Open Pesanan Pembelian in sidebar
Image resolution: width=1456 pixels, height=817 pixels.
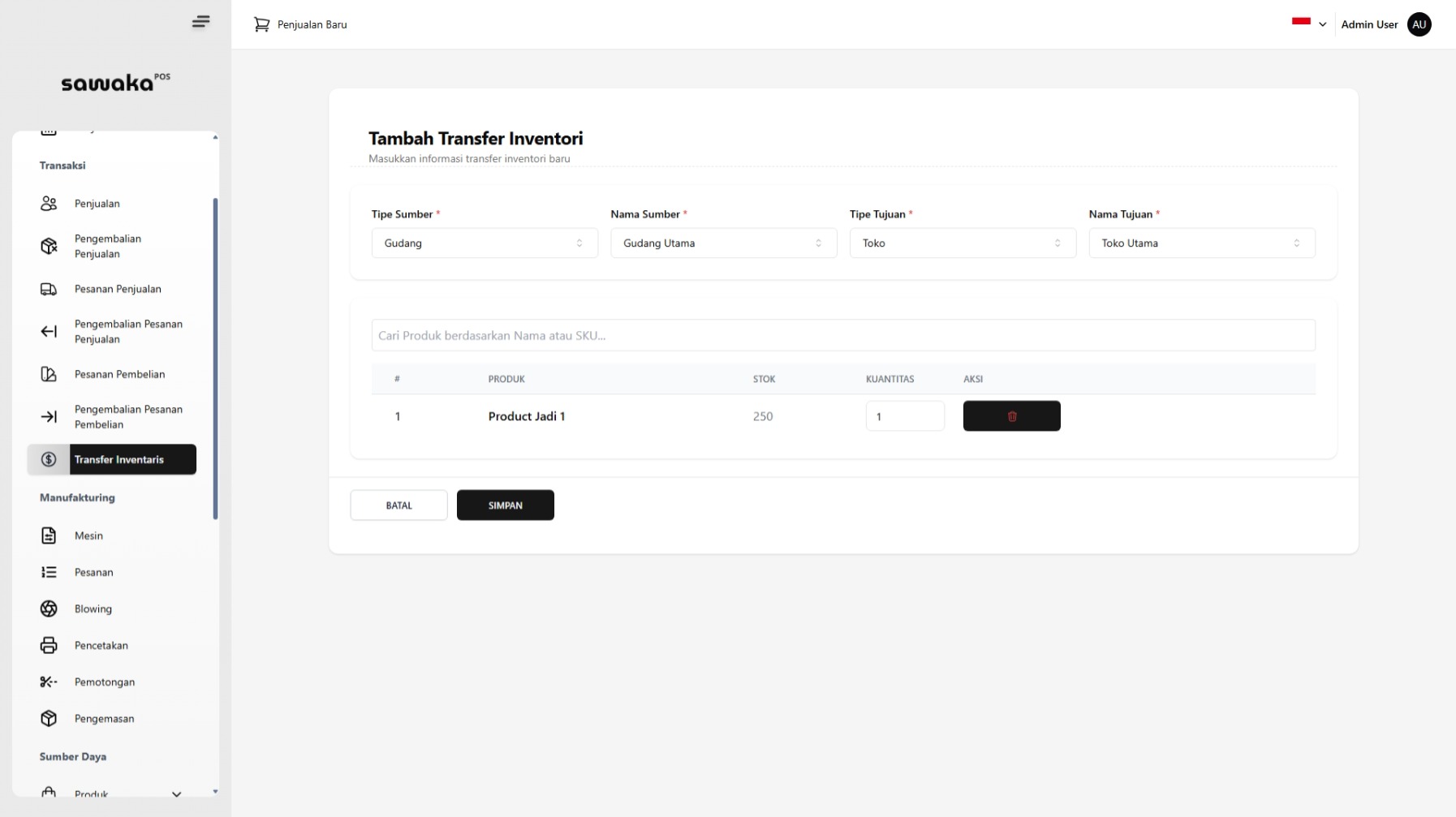click(x=119, y=374)
